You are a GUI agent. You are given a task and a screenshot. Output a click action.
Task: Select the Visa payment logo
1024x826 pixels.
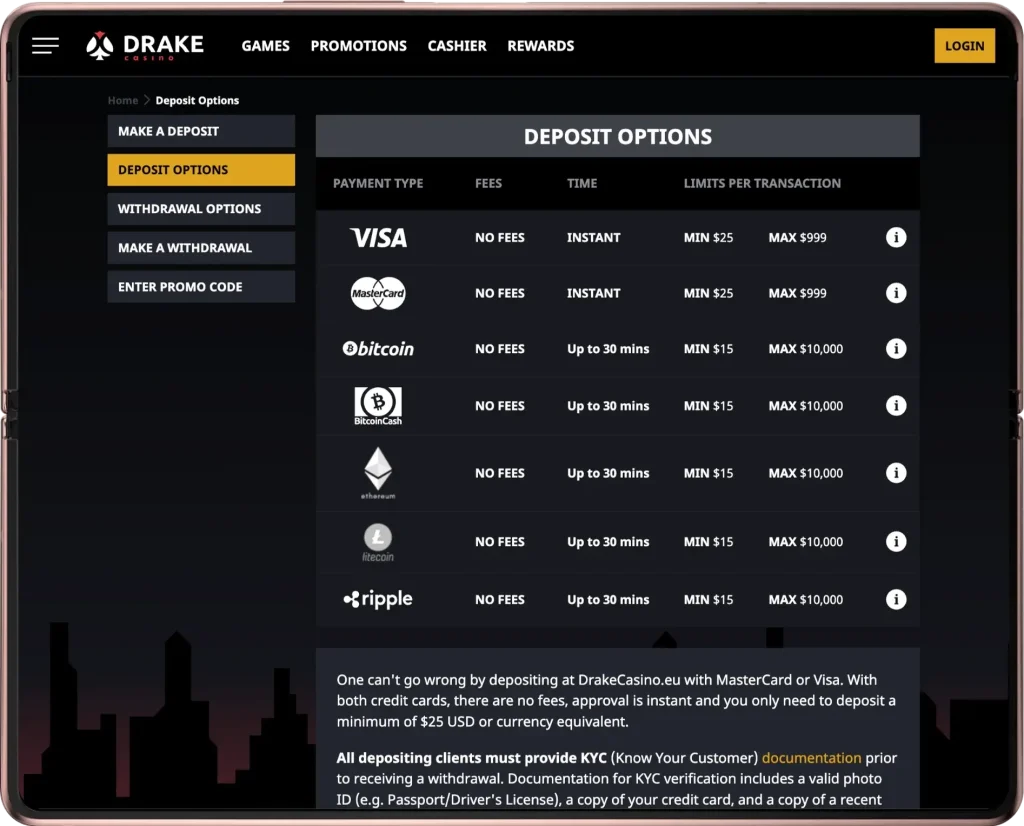378,238
